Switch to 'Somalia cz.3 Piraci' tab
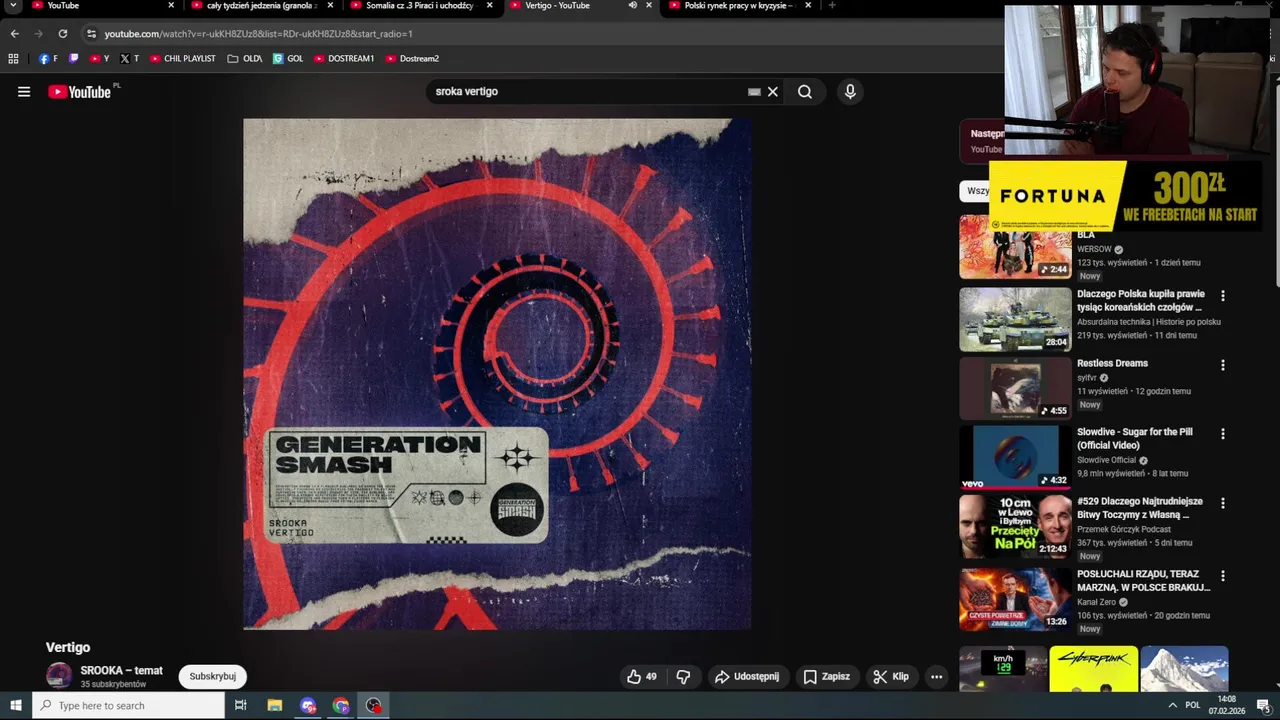Image resolution: width=1280 pixels, height=720 pixels. pyautogui.click(x=420, y=5)
